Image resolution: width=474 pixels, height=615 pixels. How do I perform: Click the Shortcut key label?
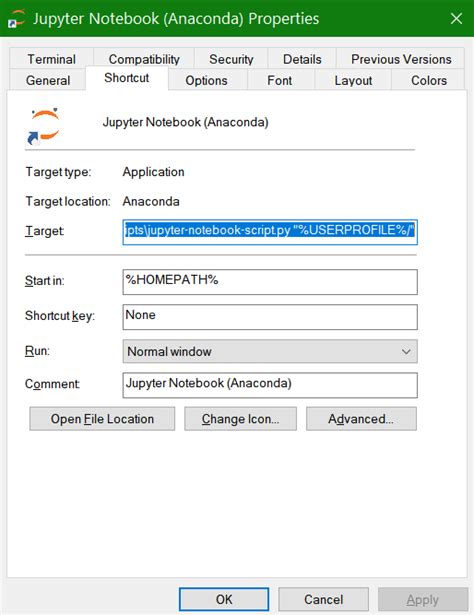[x=60, y=316]
